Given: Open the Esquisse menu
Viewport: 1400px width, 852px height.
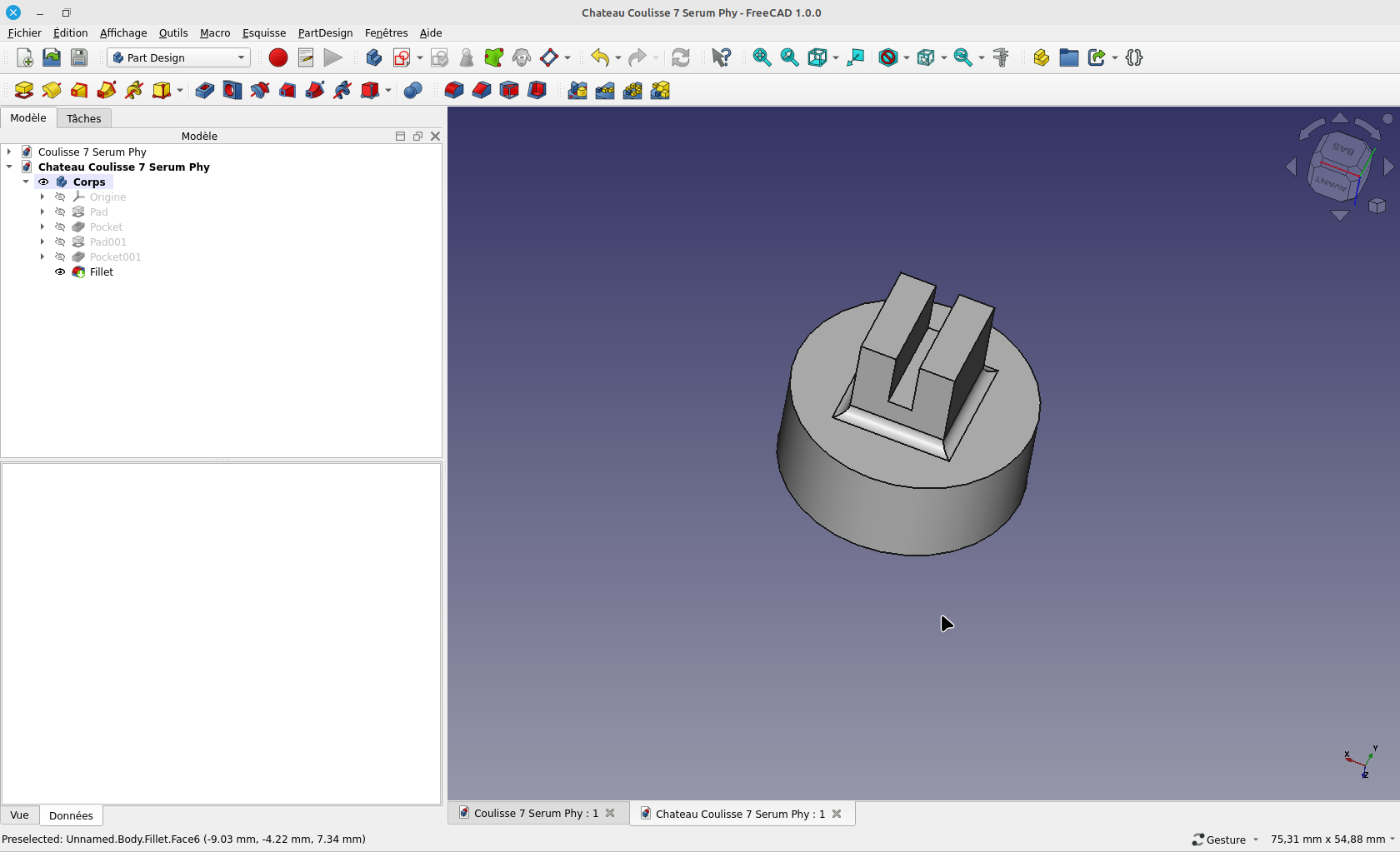Looking at the screenshot, I should [x=263, y=33].
